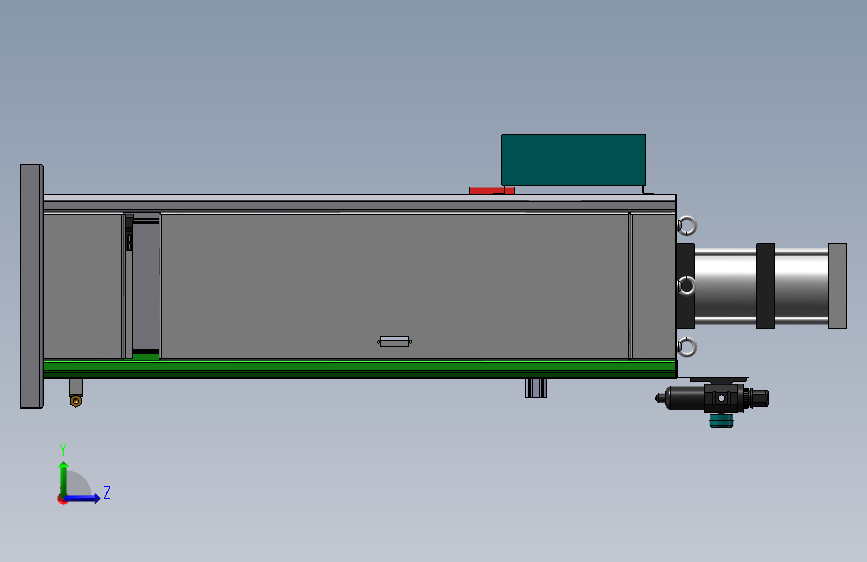Select the black valve assembly at the lower right

pos(713,398)
